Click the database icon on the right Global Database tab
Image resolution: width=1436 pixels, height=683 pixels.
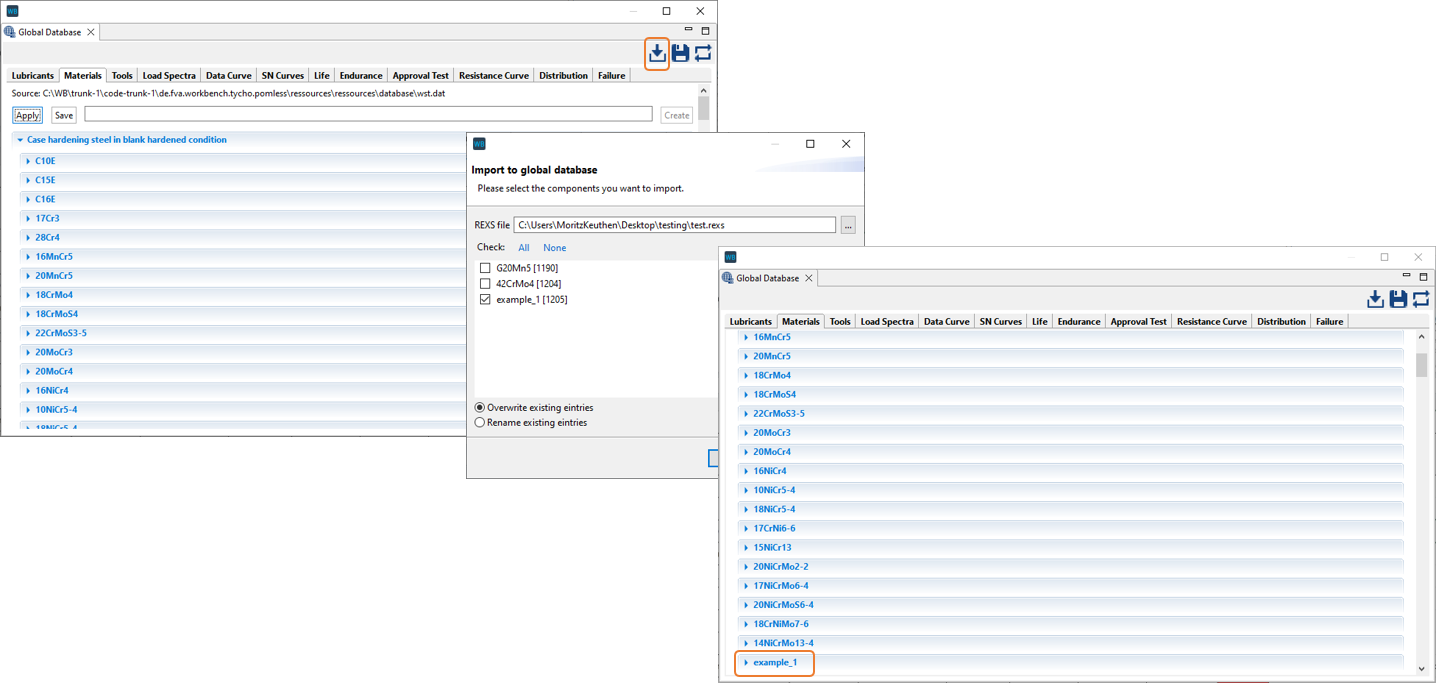pos(727,278)
